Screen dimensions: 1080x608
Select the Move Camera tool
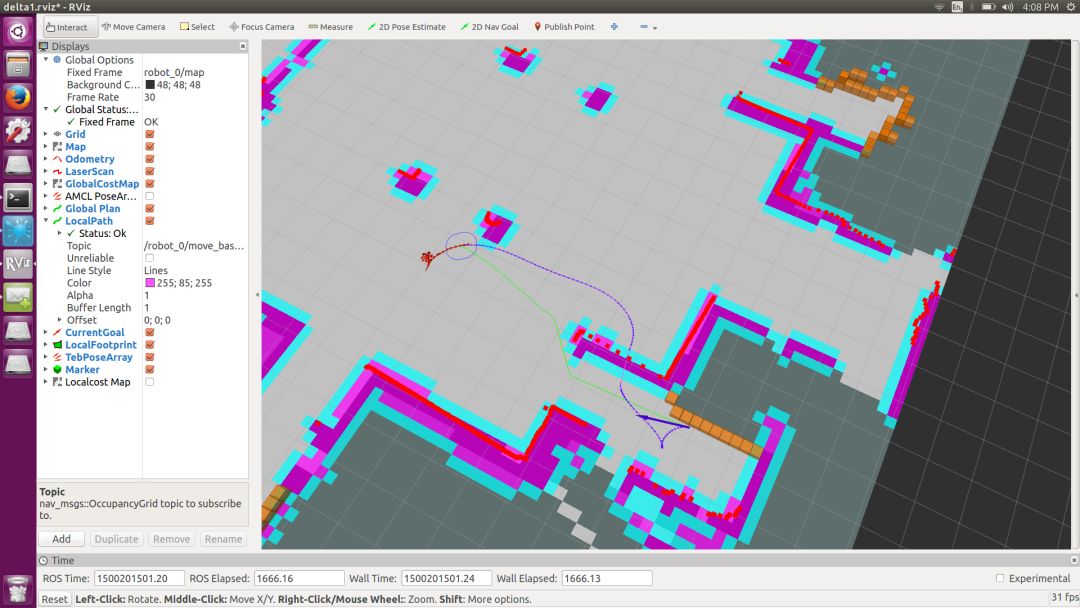pyautogui.click(x=133, y=27)
